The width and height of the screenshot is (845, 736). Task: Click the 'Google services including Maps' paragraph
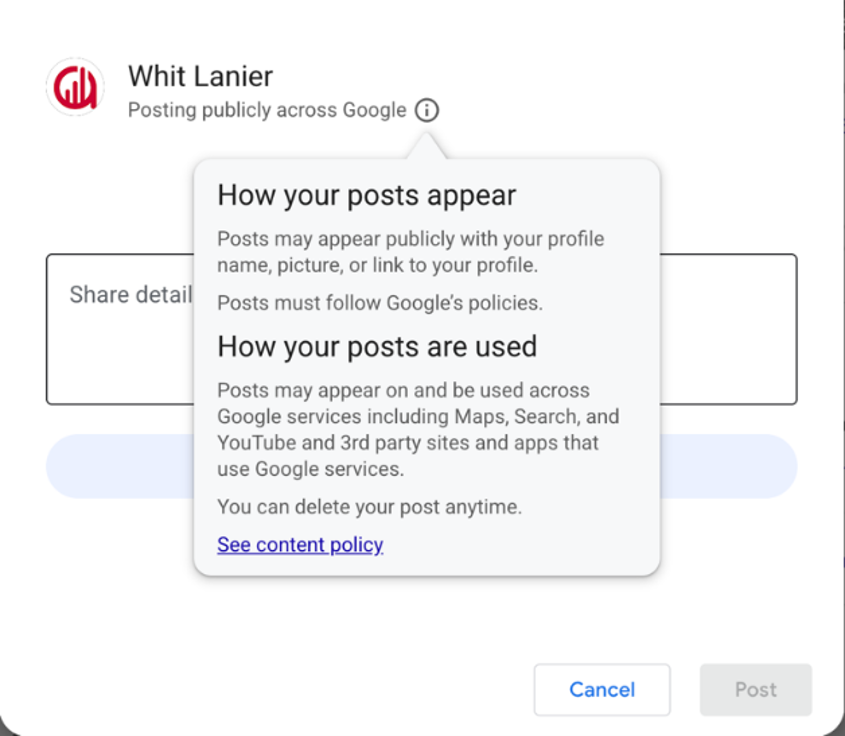click(x=418, y=429)
